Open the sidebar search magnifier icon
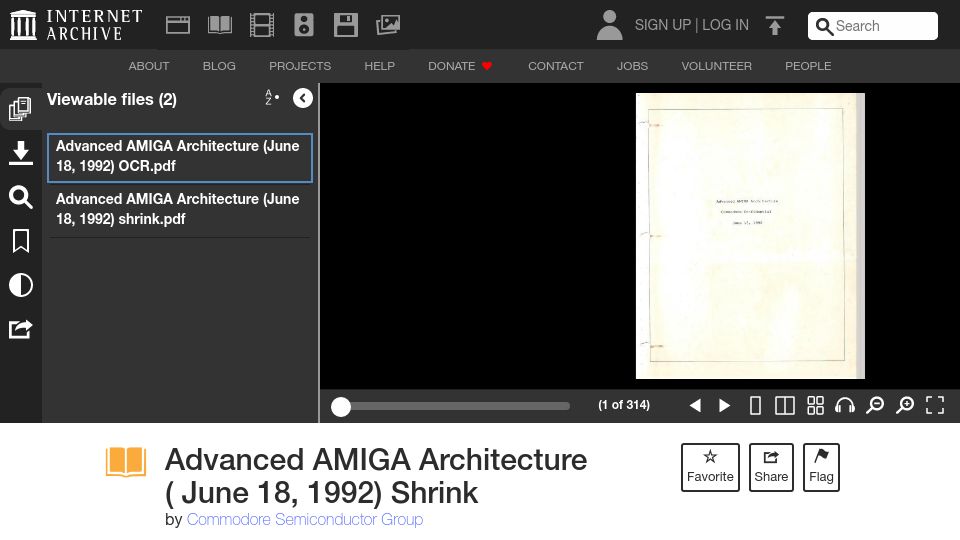Screen dimensions: 960x540 20,197
